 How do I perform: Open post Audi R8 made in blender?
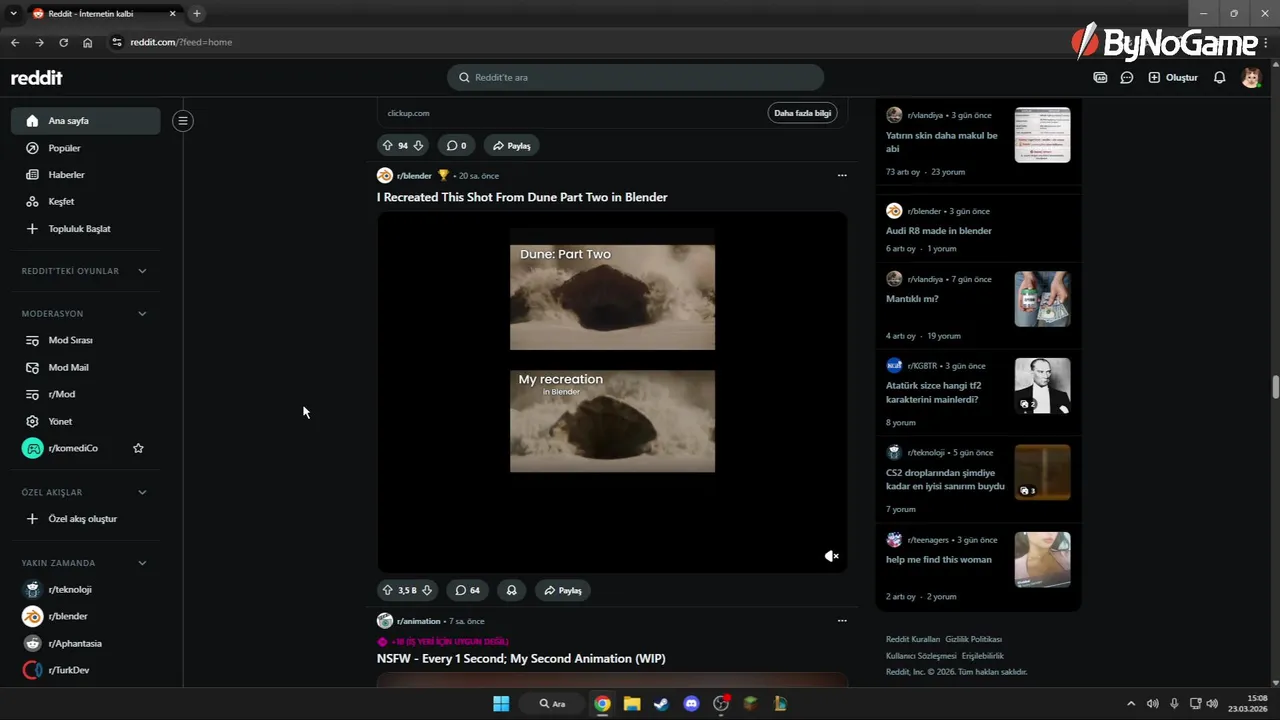pyautogui.click(x=939, y=231)
